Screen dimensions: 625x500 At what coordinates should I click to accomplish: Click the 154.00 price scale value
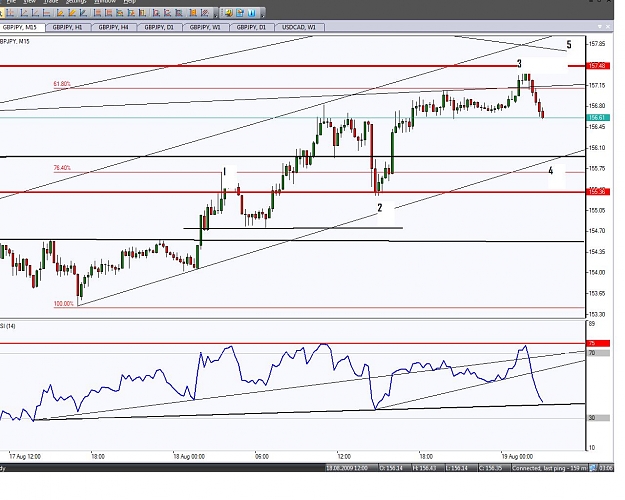pyautogui.click(x=597, y=273)
